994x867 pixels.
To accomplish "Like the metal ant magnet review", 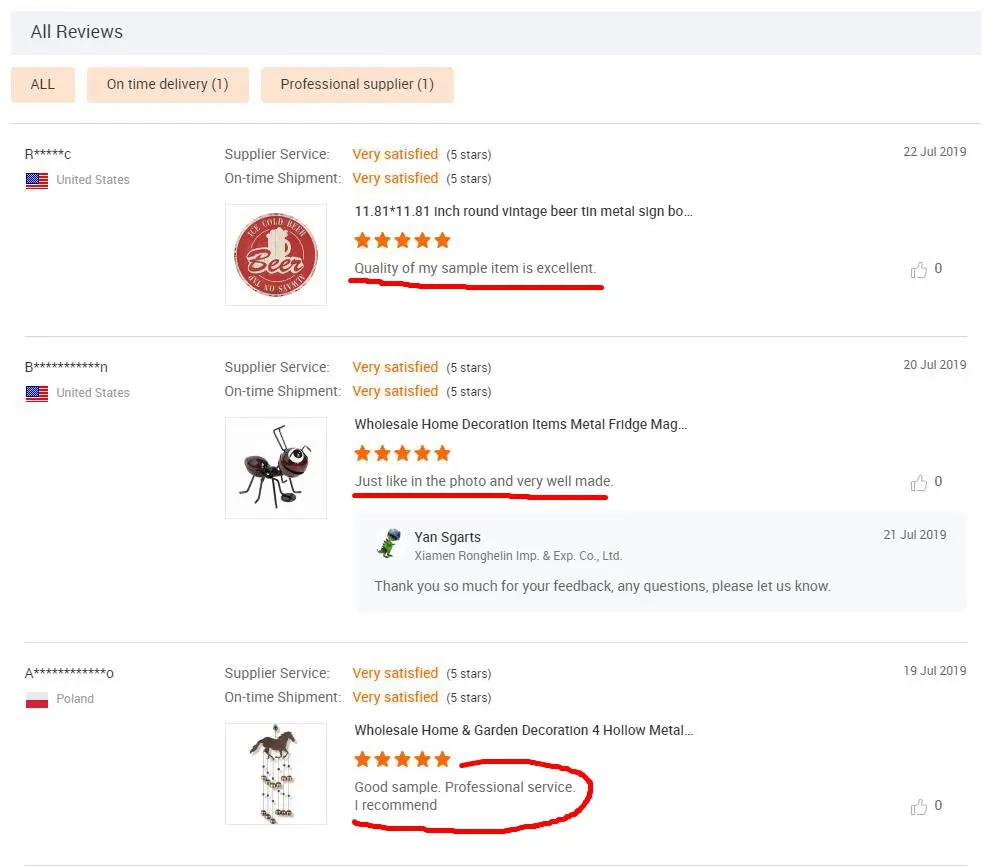I will pos(918,483).
